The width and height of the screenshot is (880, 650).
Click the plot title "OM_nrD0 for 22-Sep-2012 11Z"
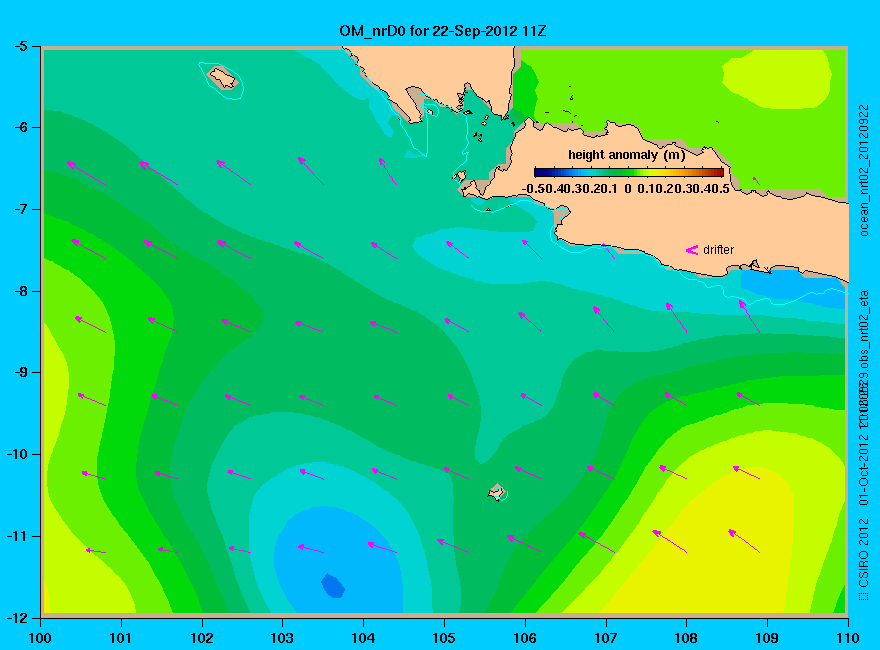click(x=442, y=31)
